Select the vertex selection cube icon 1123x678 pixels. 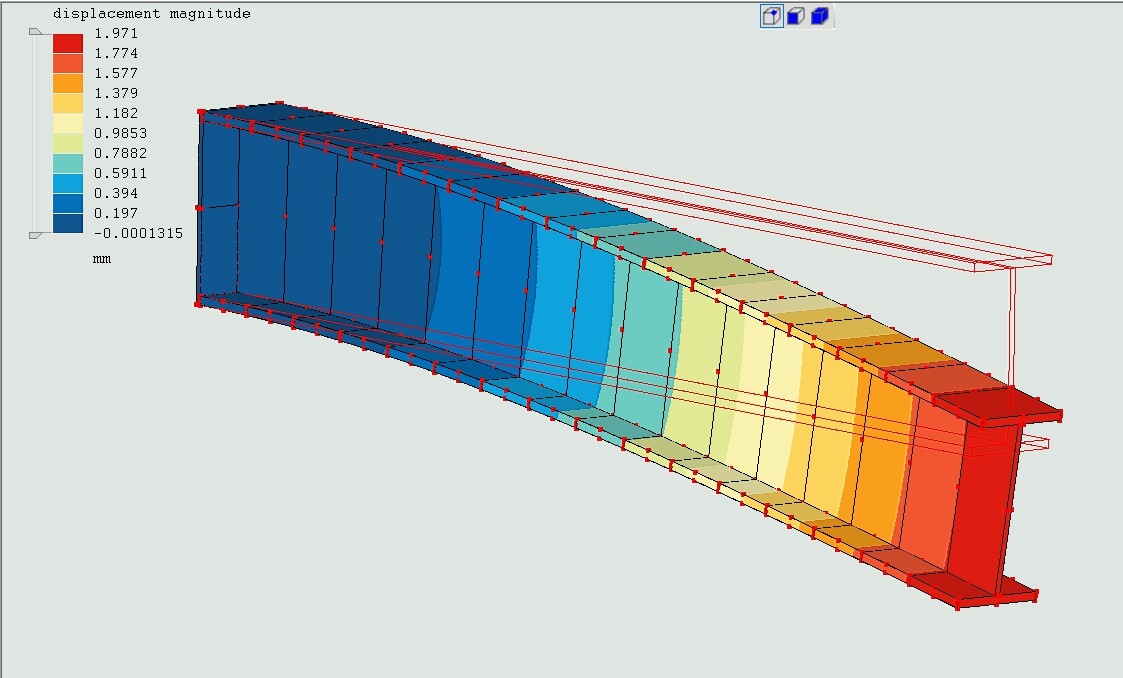coord(772,16)
